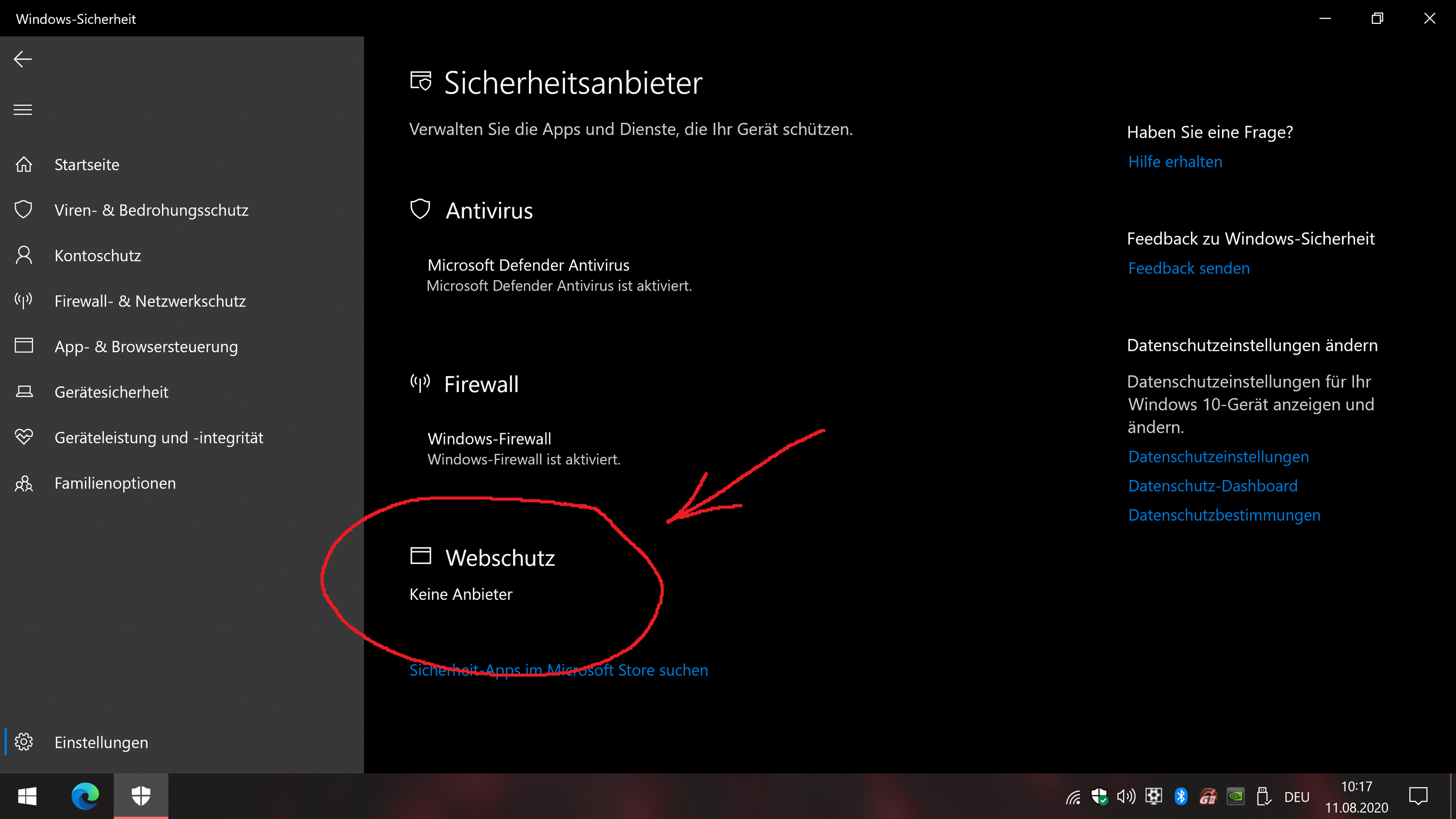Open the clock and date flyout
Viewport: 1456px width, 819px height.
coord(1357,797)
